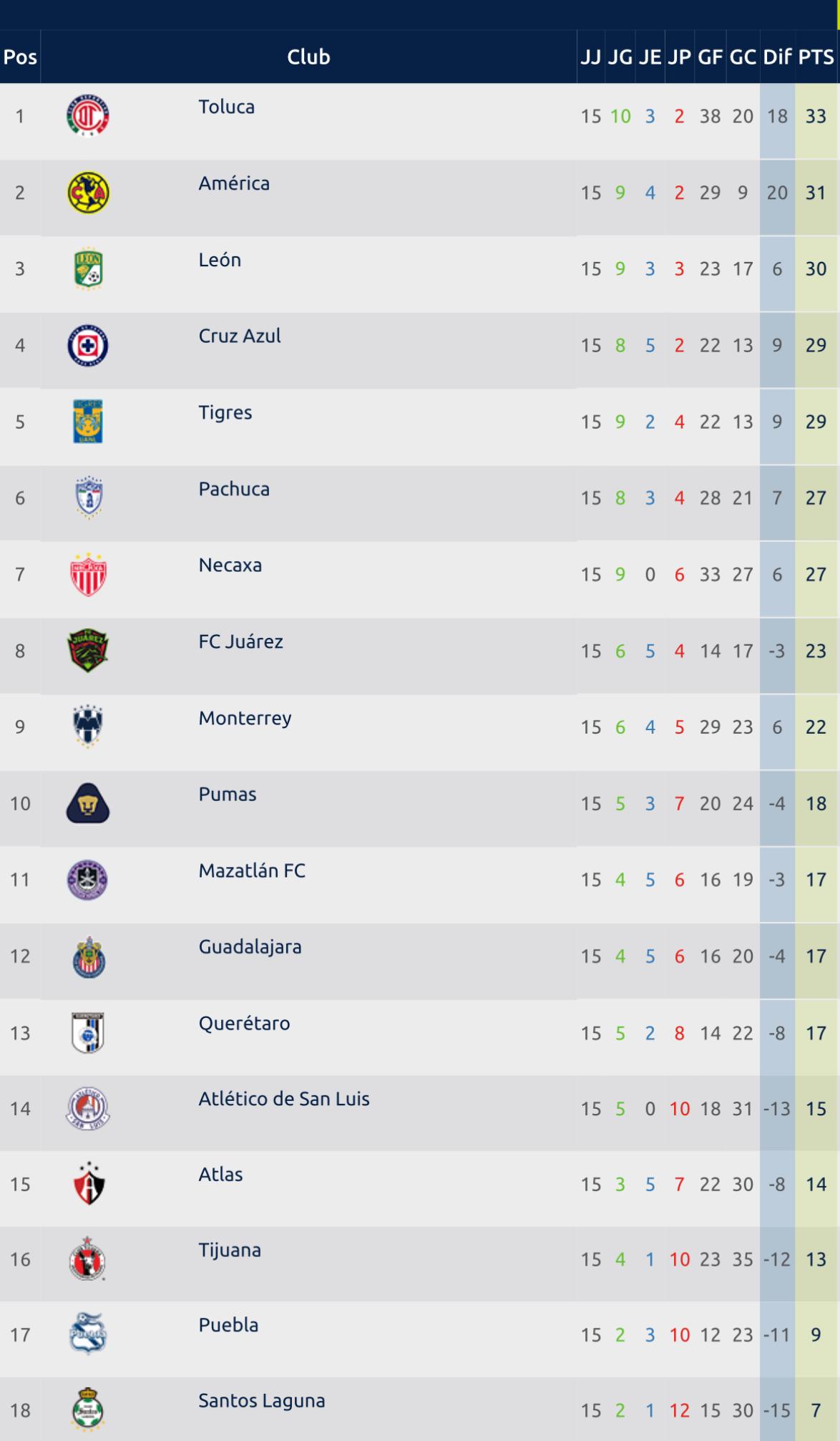Select the Cruz Azul crest icon
The image size is (840, 1441).
[x=88, y=346]
